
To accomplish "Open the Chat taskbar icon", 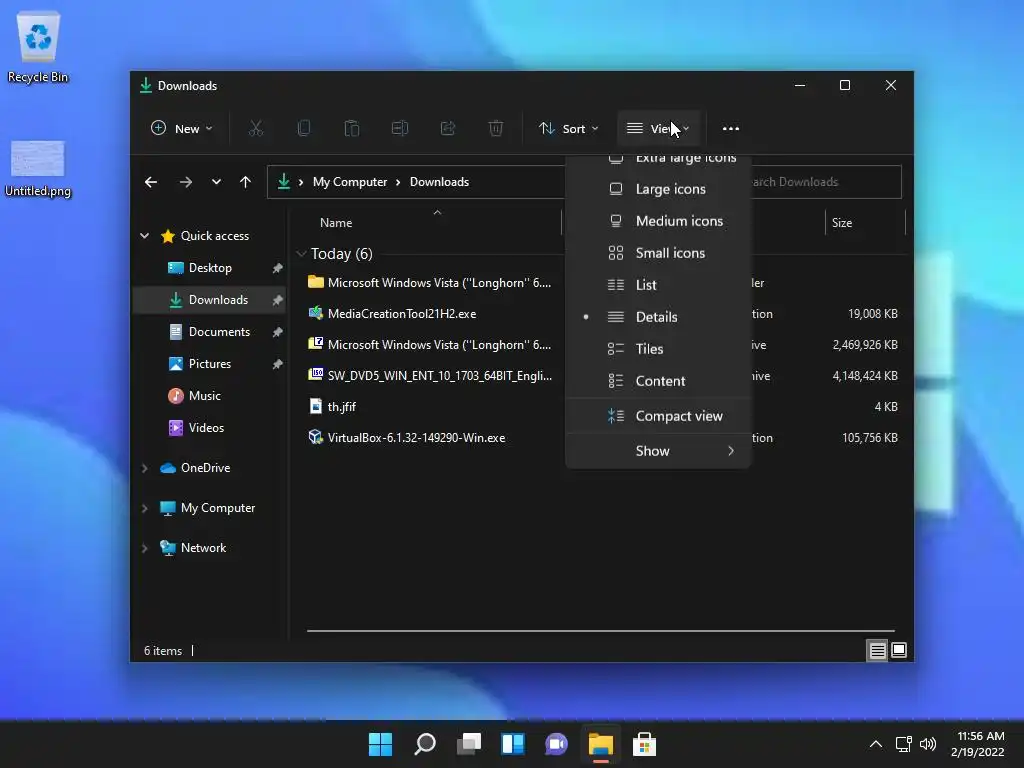I will [556, 744].
